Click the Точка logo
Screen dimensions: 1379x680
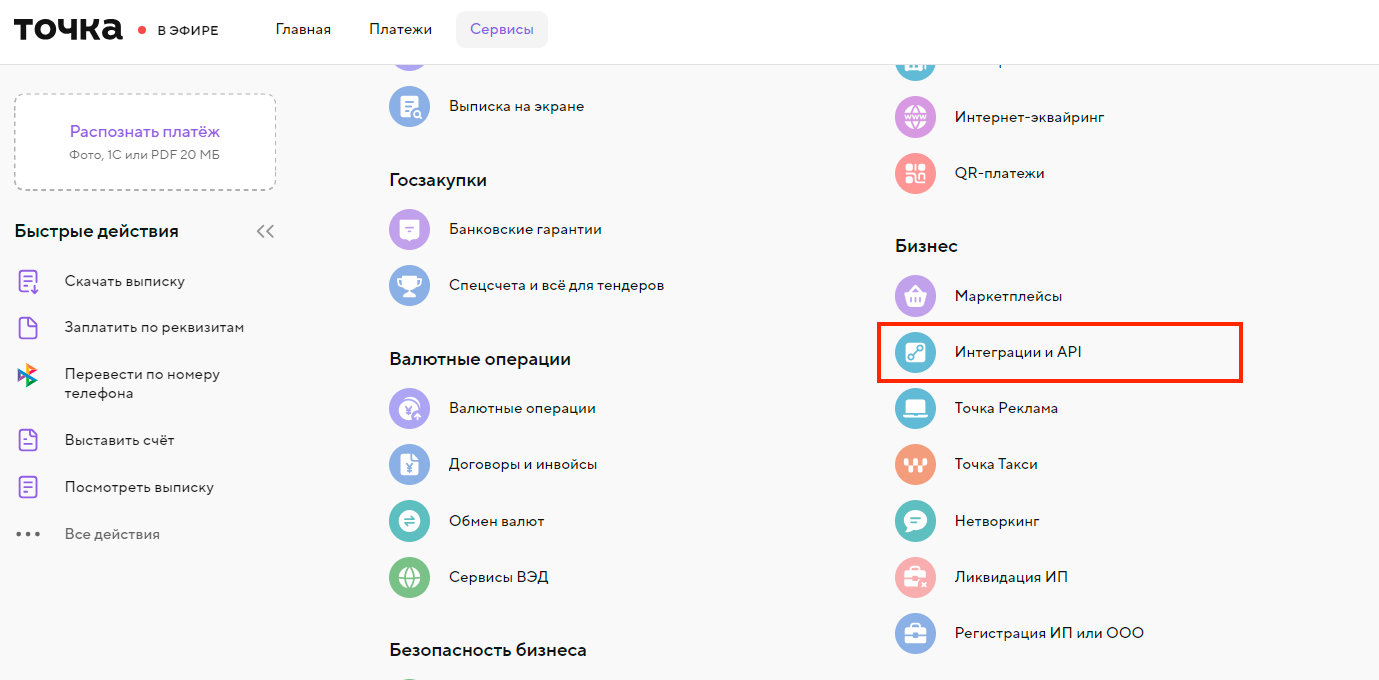pyautogui.click(x=68, y=29)
